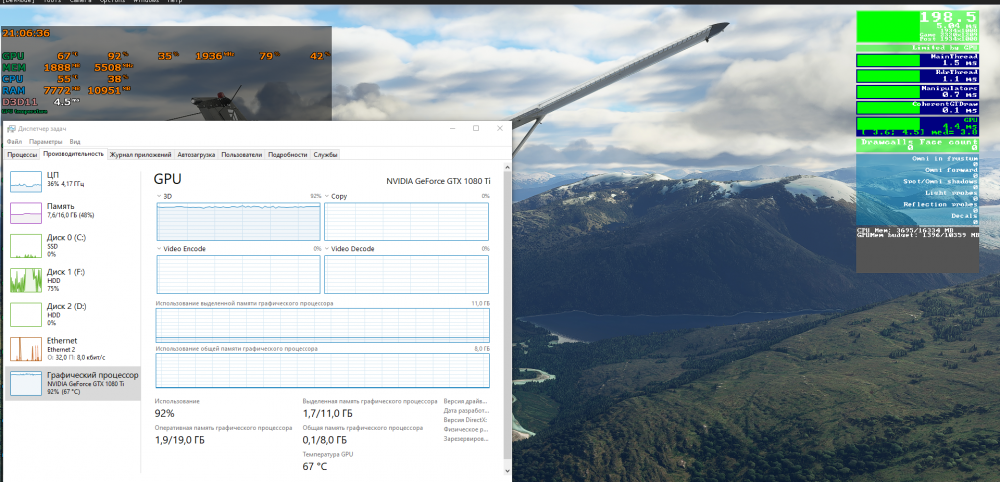Viewport: 1000px width, 482px height.
Task: Close the Диспетчер задач window
Action: [x=499, y=128]
